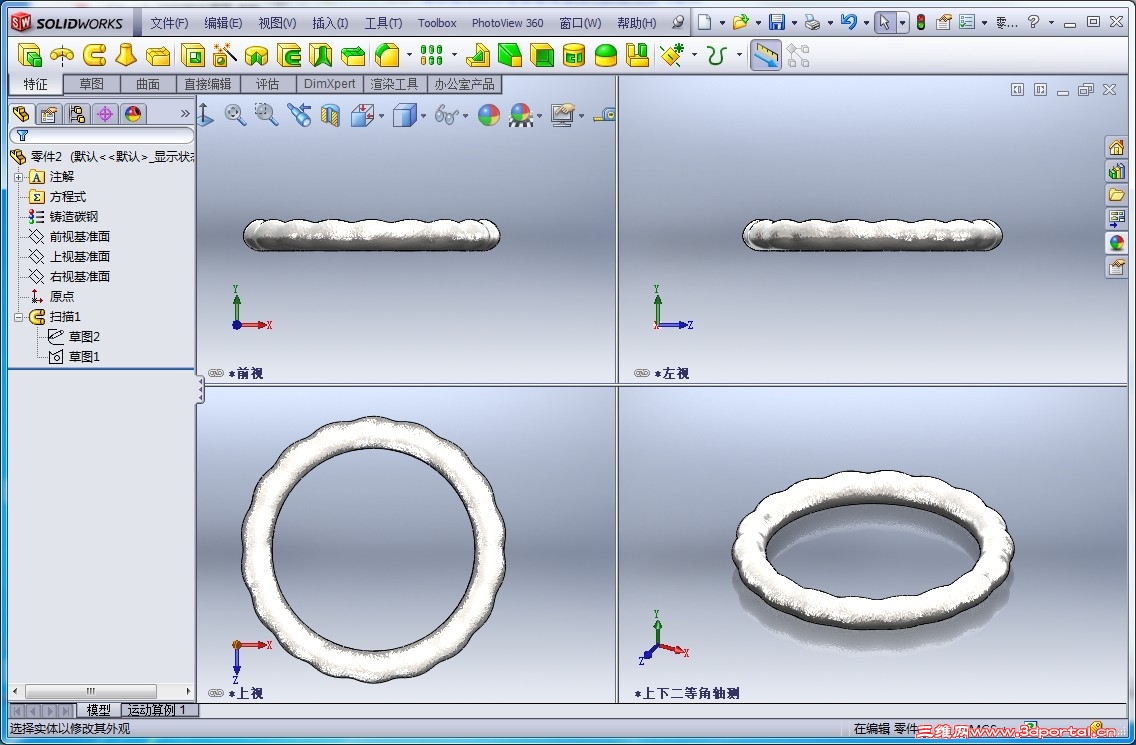This screenshot has height=745, width=1136.
Task: Select the Dome feature icon
Action: coord(606,55)
